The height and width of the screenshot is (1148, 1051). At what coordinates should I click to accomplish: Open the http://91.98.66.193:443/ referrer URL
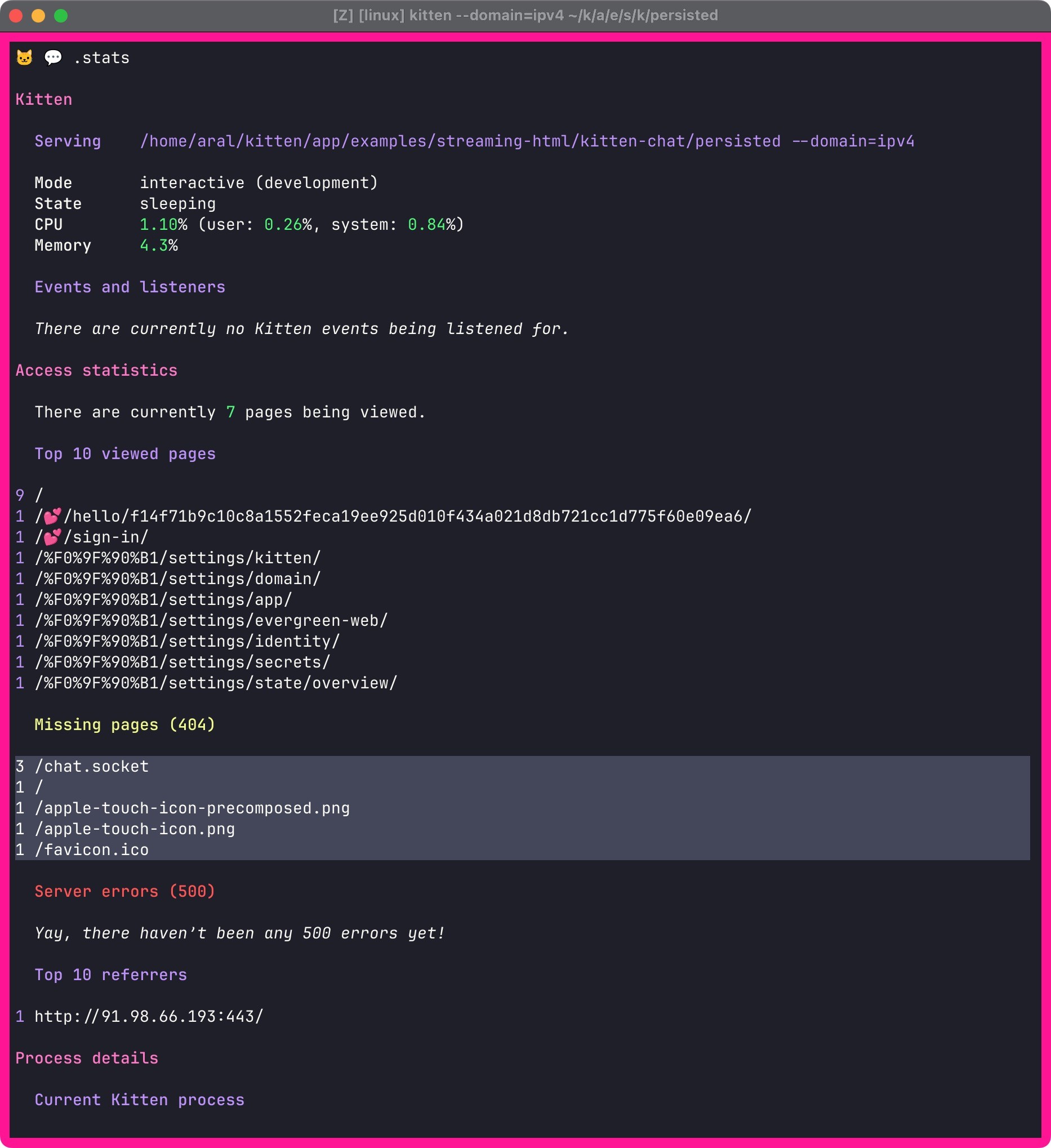point(149,1016)
